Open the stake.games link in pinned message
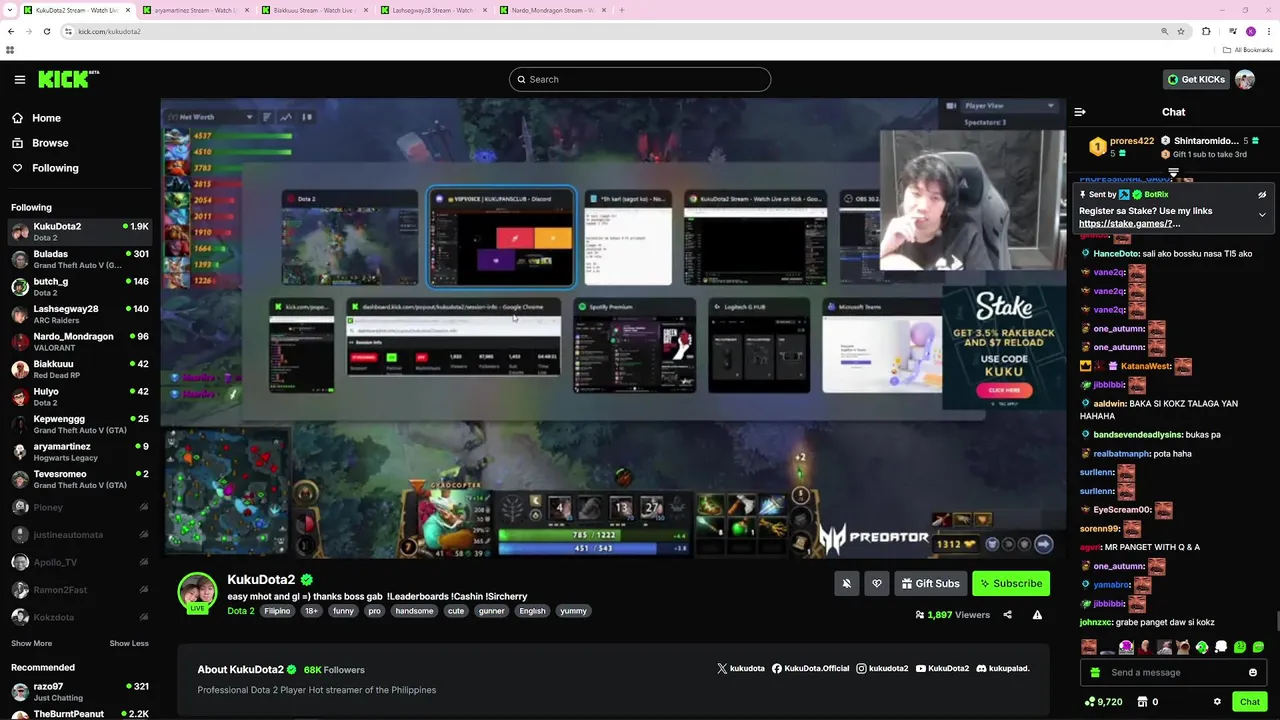 tap(1129, 223)
